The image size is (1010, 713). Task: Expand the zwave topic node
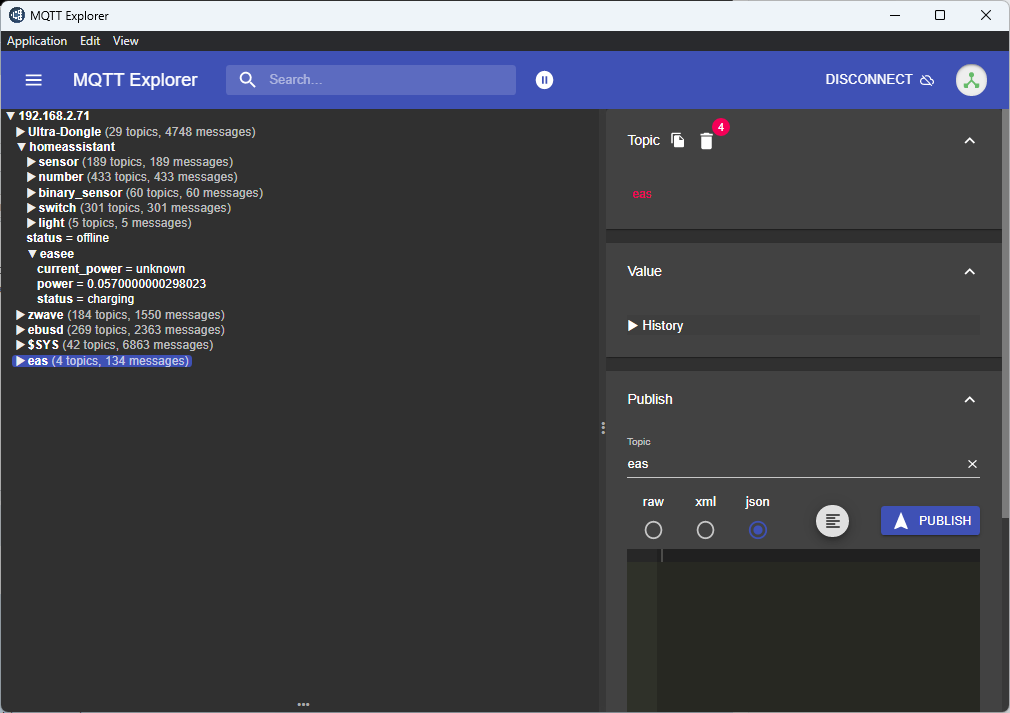(21, 315)
